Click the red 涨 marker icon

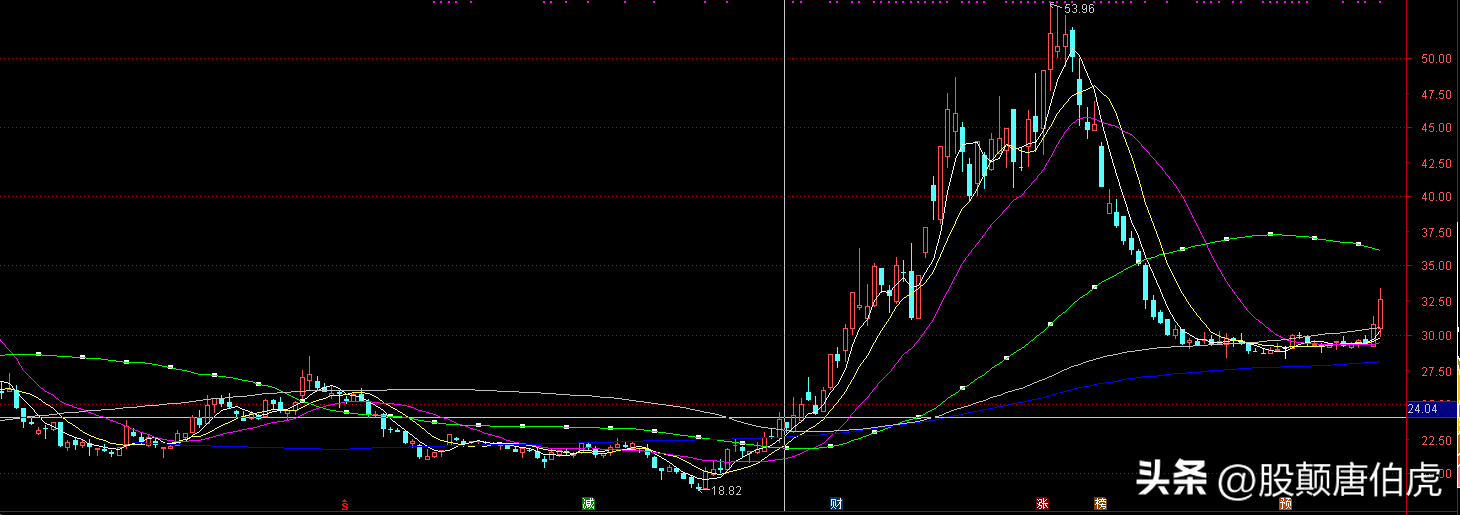1043,504
